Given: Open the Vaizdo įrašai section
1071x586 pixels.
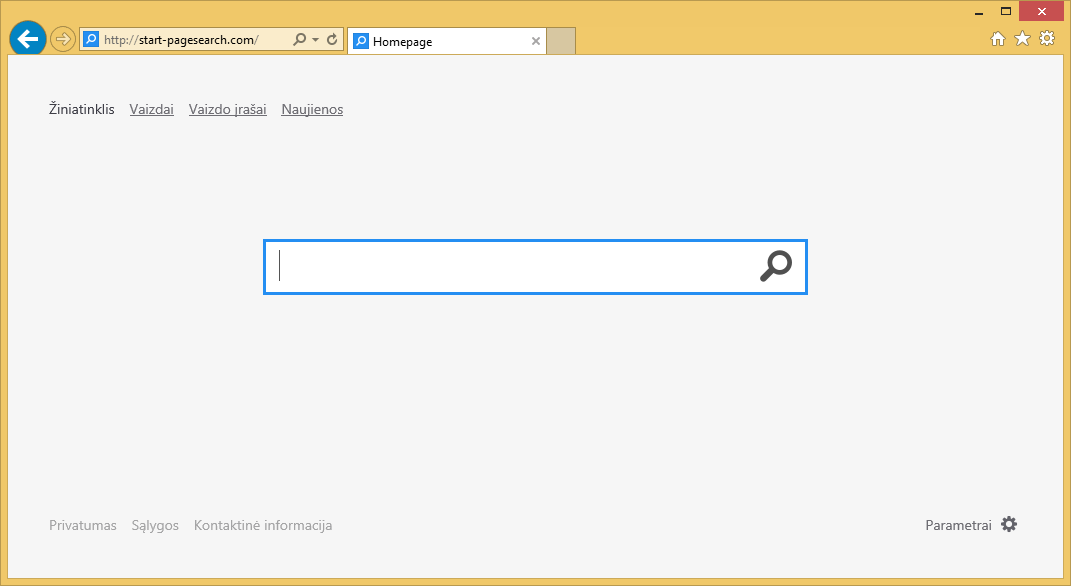Looking at the screenshot, I should coord(227,109).
